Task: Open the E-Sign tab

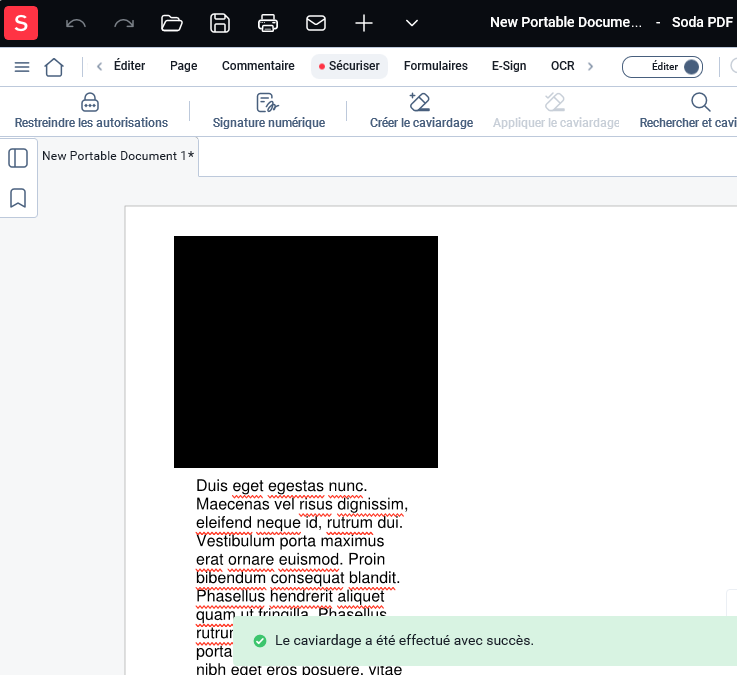Action: tap(509, 66)
